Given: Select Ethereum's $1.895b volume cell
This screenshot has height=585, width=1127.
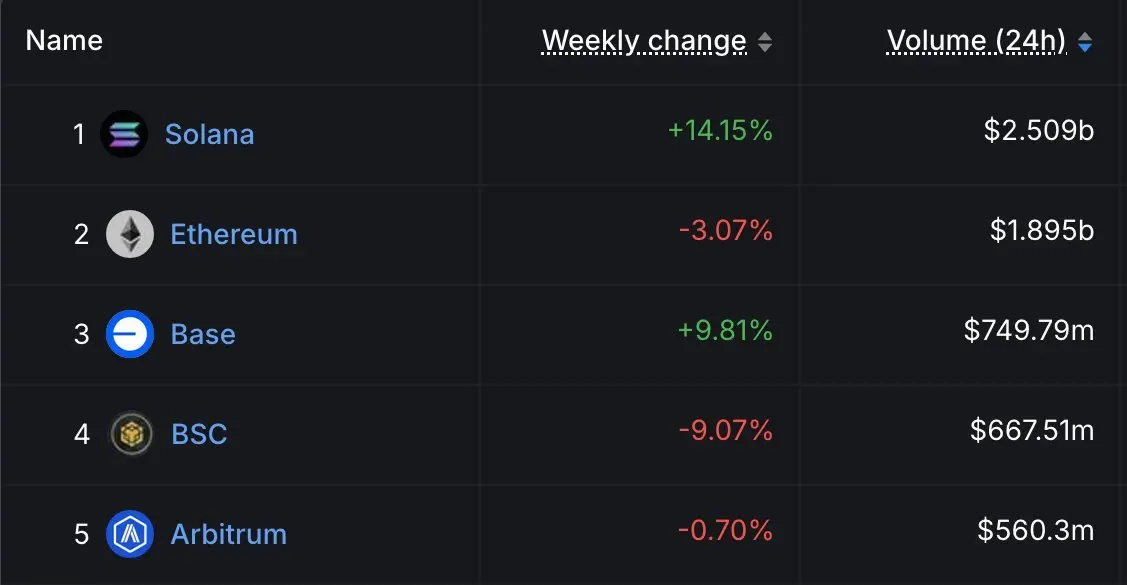Looking at the screenshot, I should point(1042,230).
